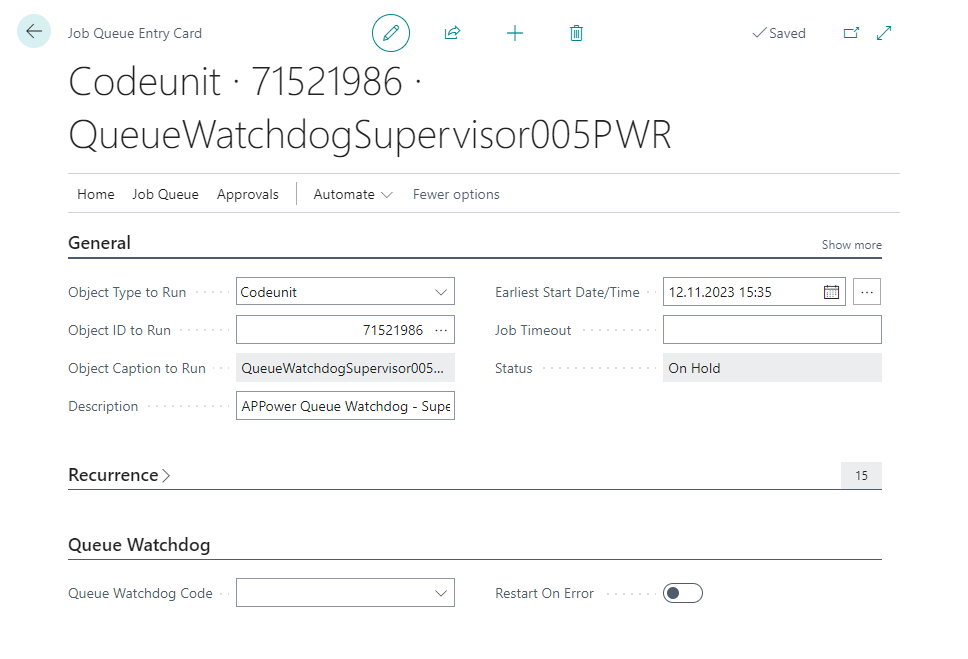Open the record for editing with the pencil icon
Viewport: 968px width, 659px height.
391,33
